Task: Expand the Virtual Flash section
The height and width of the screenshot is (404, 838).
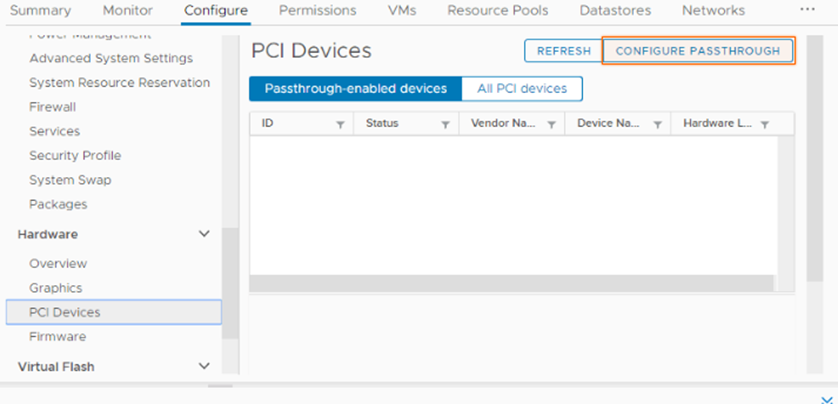Action: 204,367
